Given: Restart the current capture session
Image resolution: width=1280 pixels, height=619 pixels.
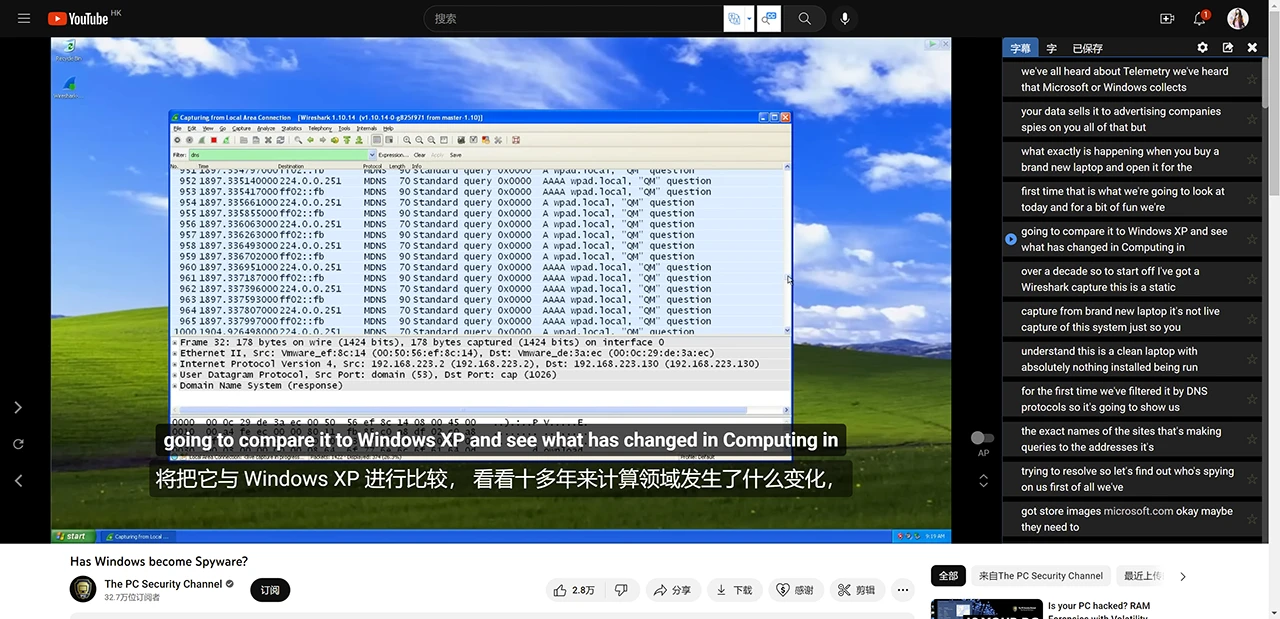Looking at the screenshot, I should pos(226,140).
